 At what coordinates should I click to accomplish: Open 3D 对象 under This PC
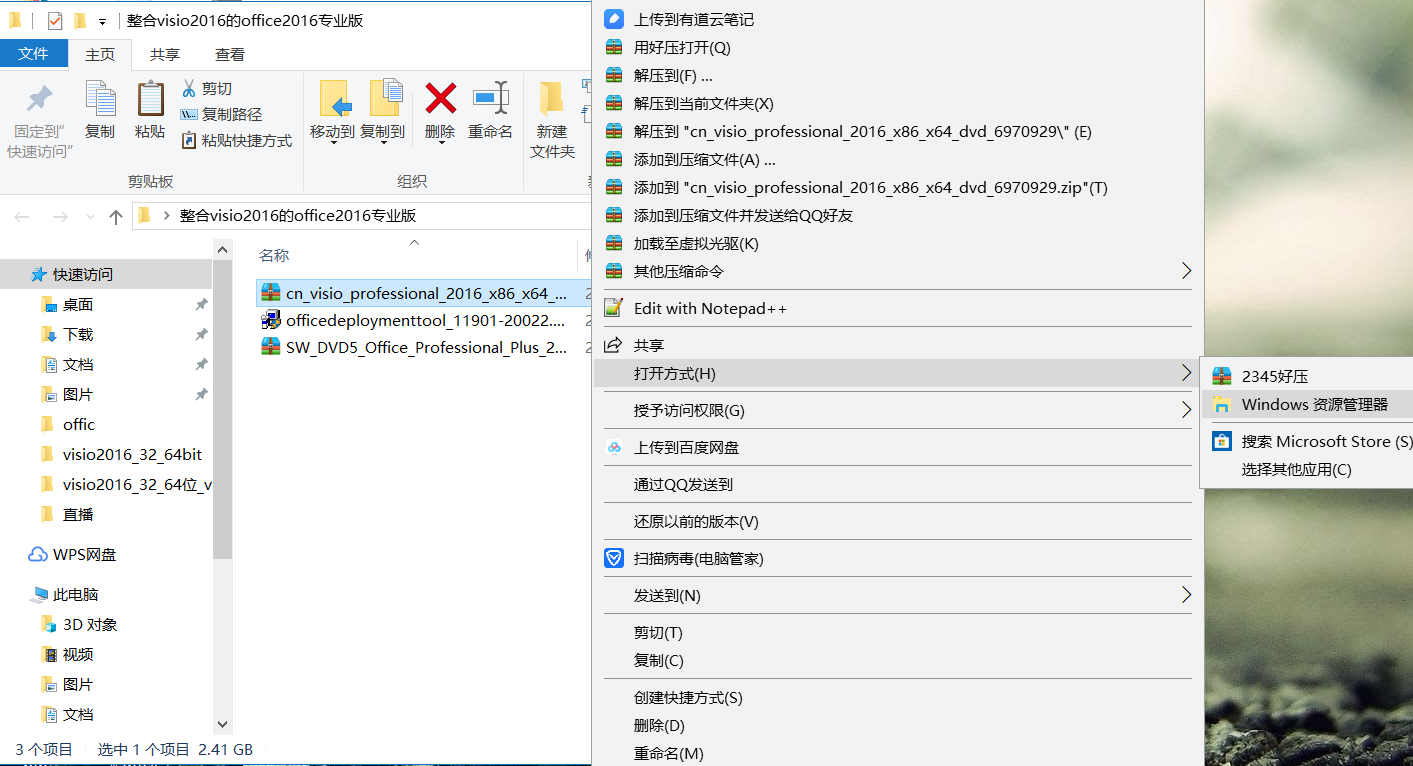point(90,624)
